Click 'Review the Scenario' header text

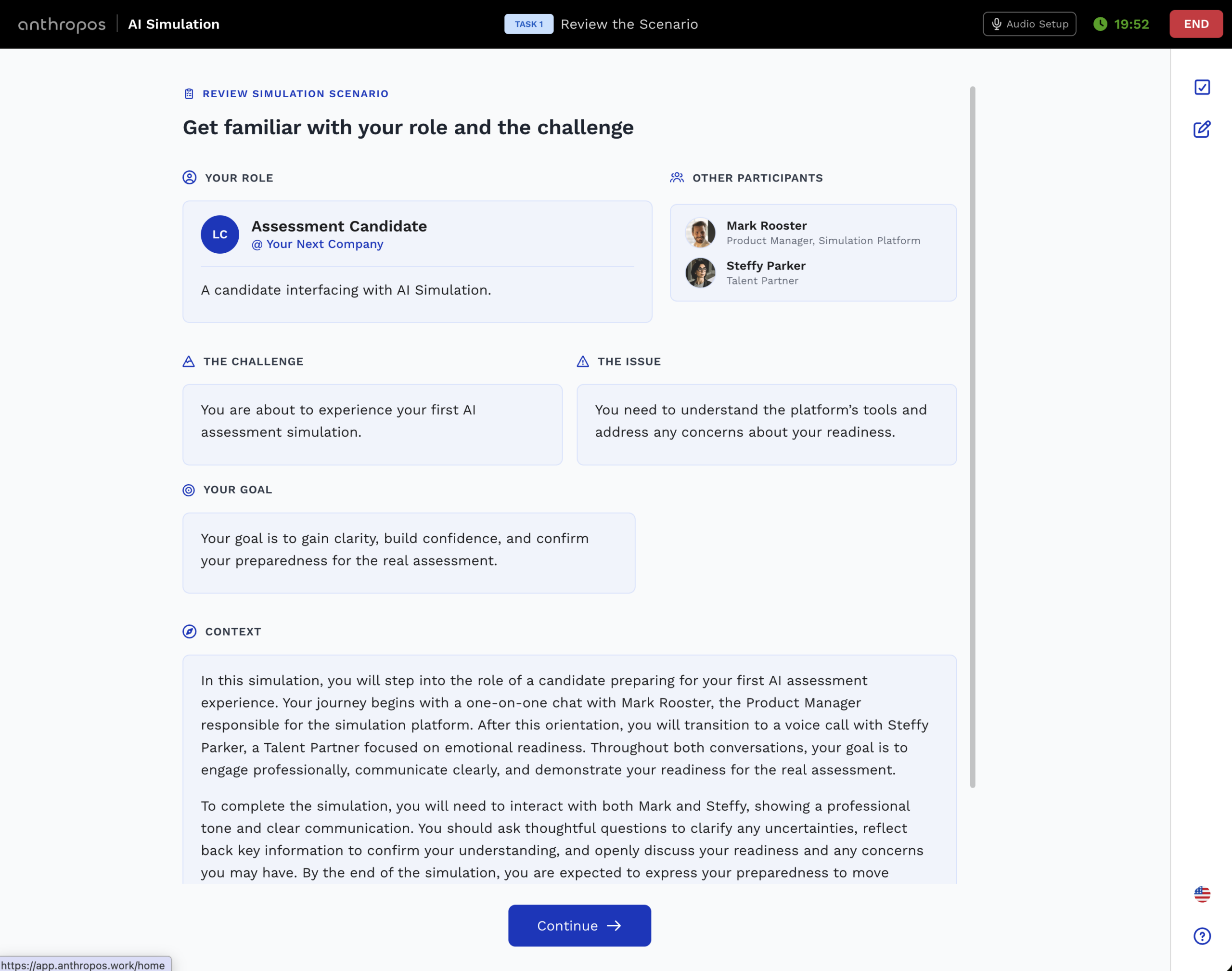coord(629,24)
